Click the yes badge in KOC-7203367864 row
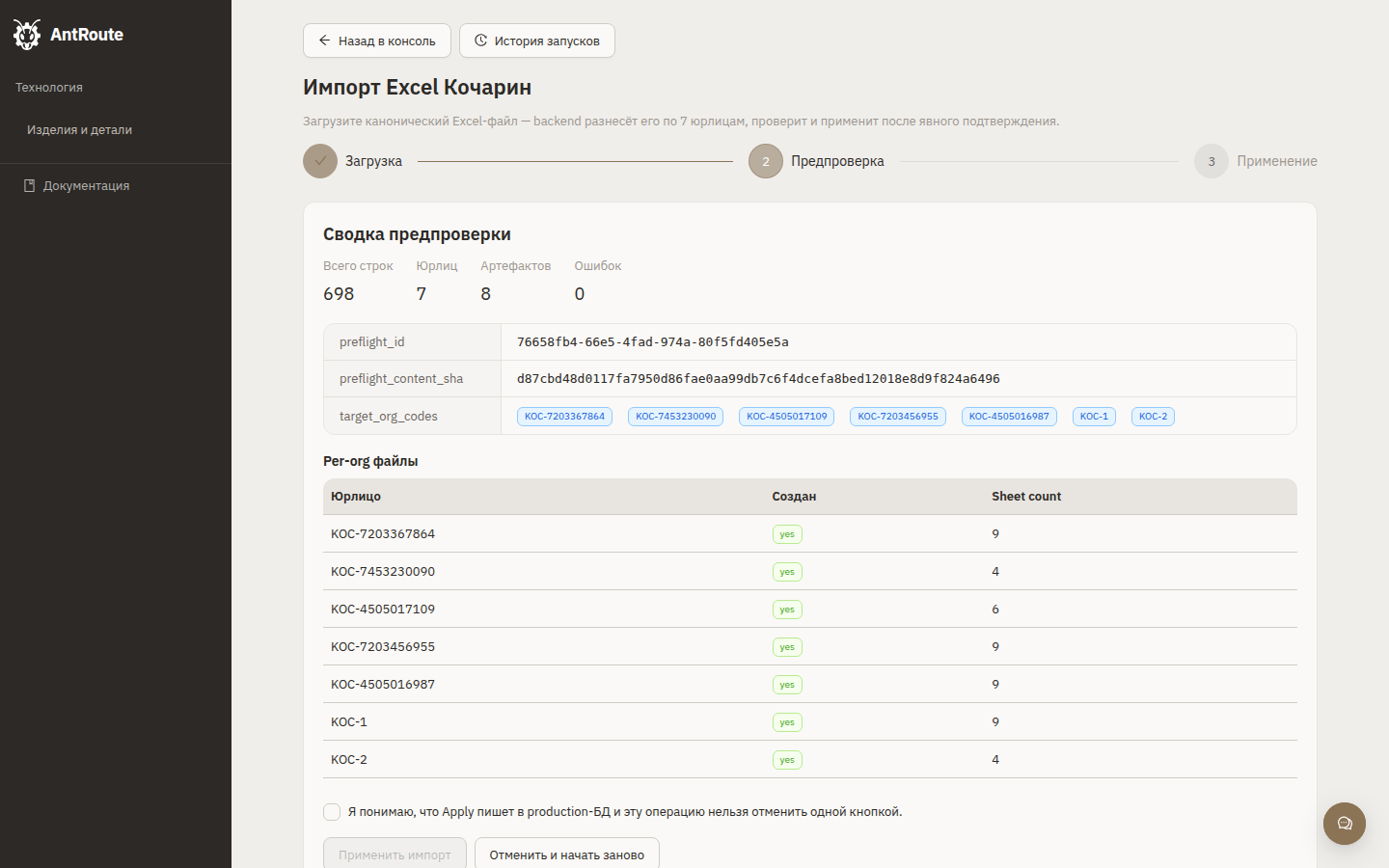Image resolution: width=1389 pixels, height=868 pixels. tap(787, 534)
